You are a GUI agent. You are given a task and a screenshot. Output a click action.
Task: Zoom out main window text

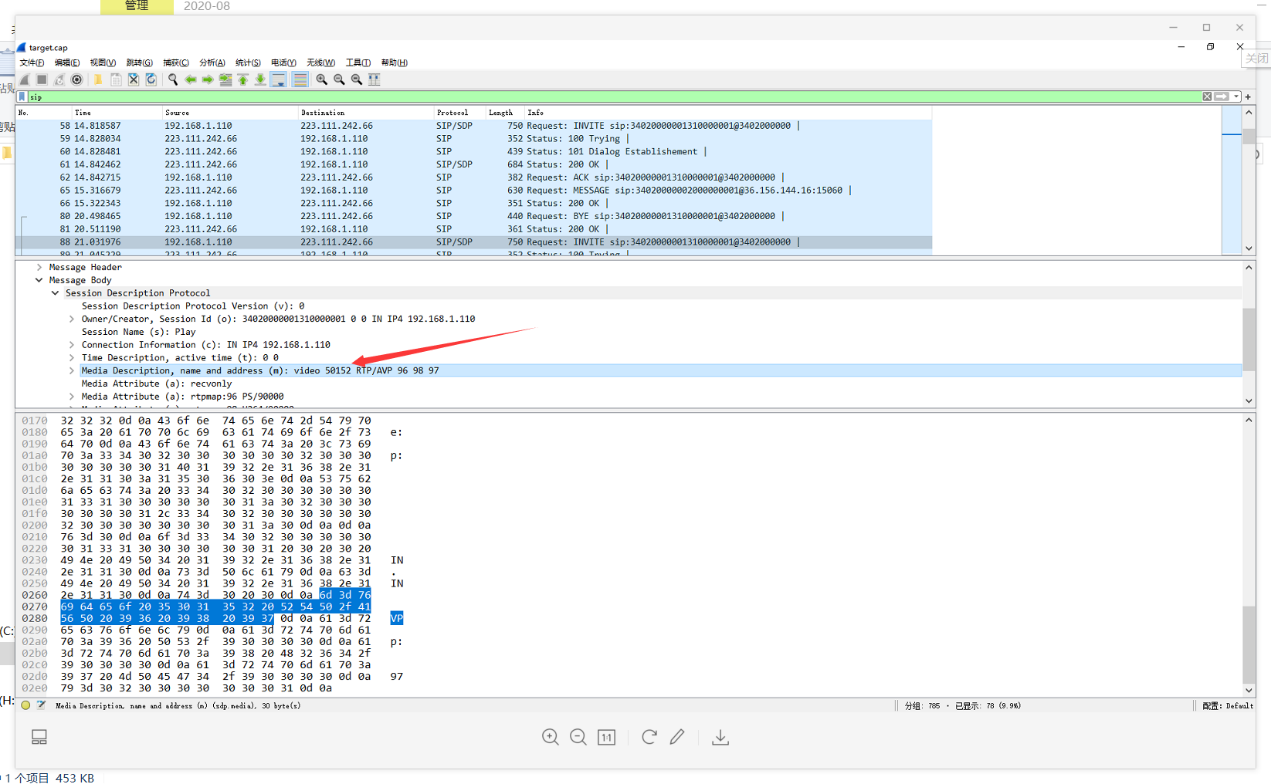point(339,79)
